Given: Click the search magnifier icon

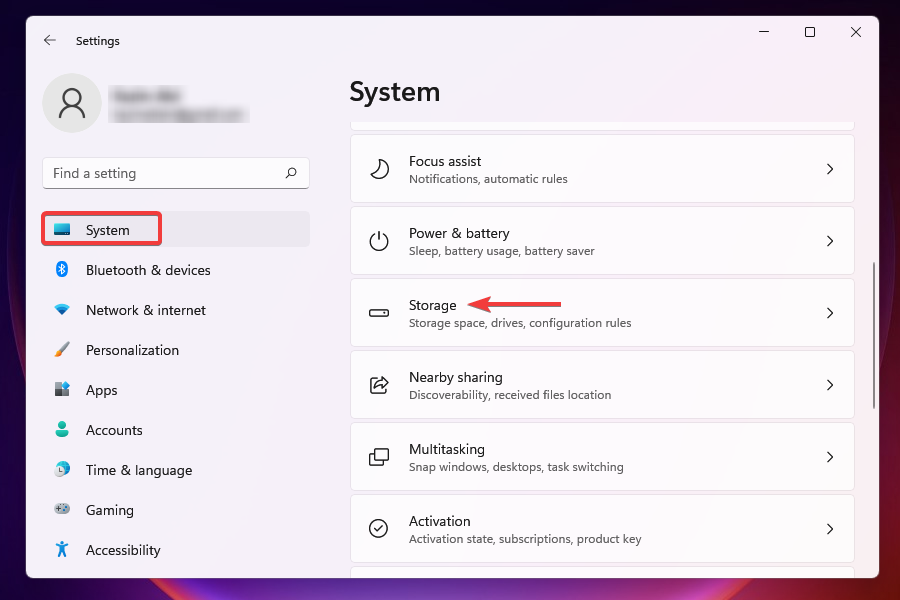Looking at the screenshot, I should pyautogui.click(x=291, y=173).
